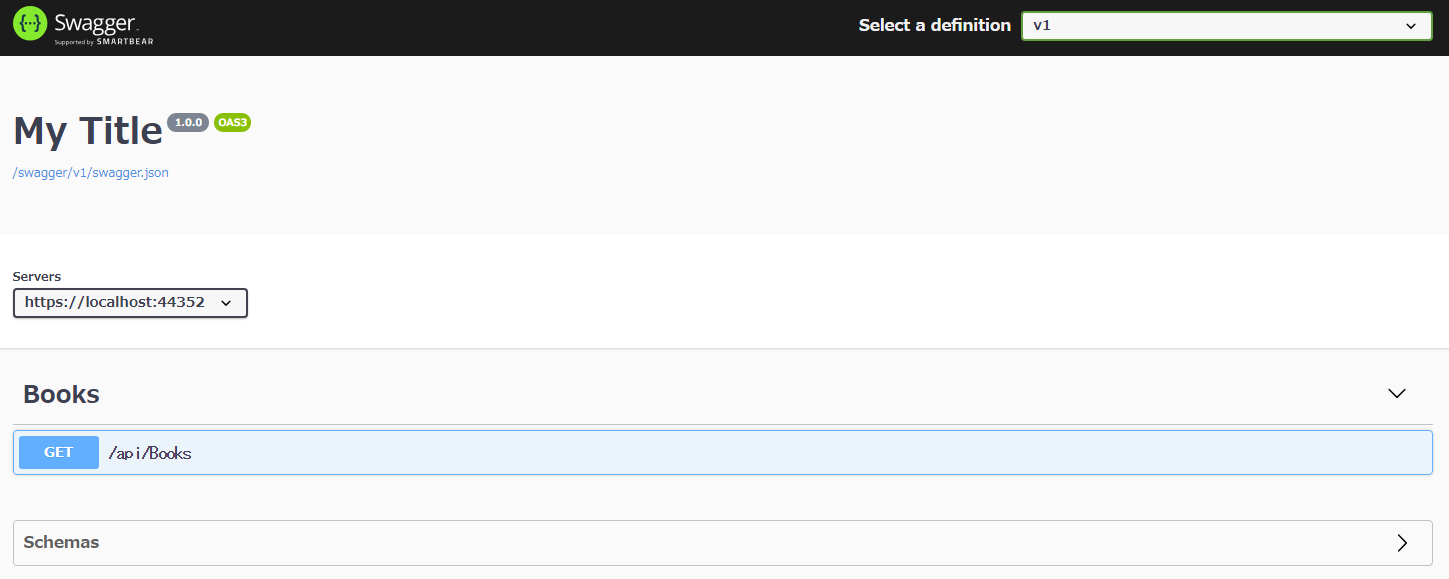Open the Select a definition dropdown
Image resolution: width=1449 pixels, height=579 pixels.
(x=1226, y=26)
